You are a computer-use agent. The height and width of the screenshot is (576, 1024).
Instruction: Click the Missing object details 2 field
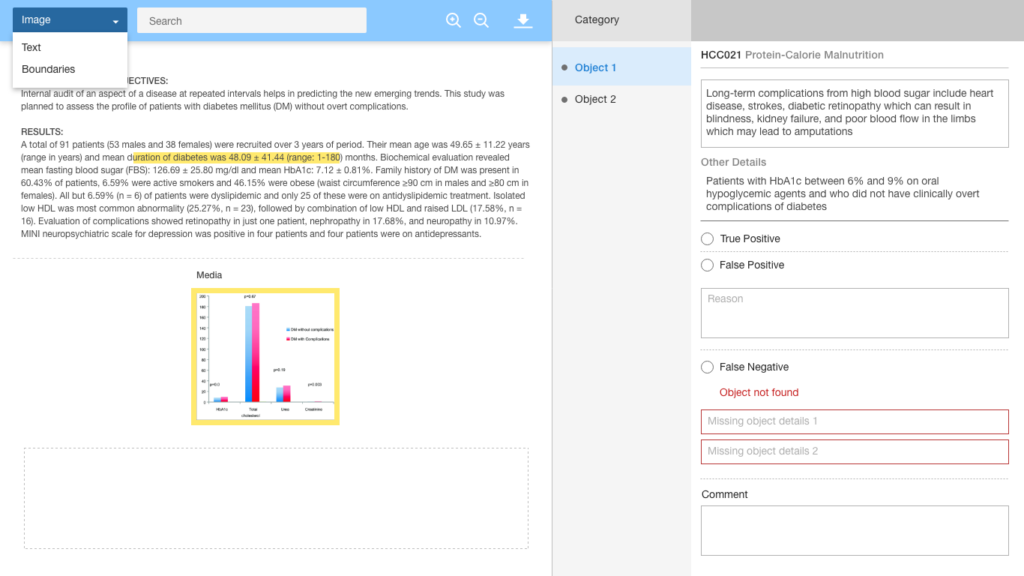854,452
